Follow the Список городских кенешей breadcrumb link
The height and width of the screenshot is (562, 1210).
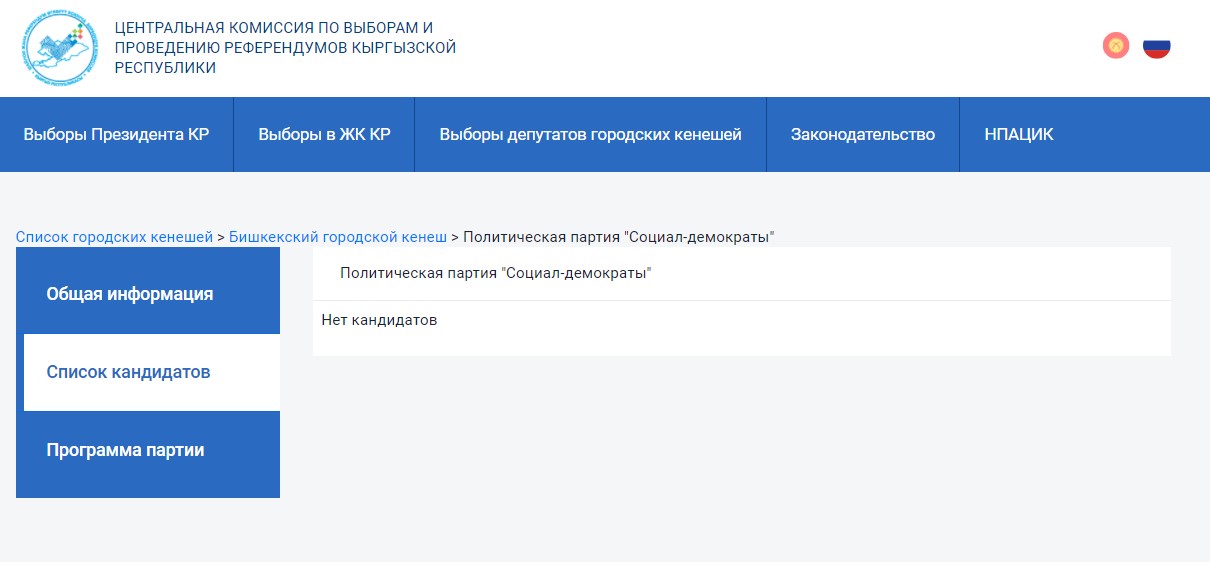click(114, 237)
